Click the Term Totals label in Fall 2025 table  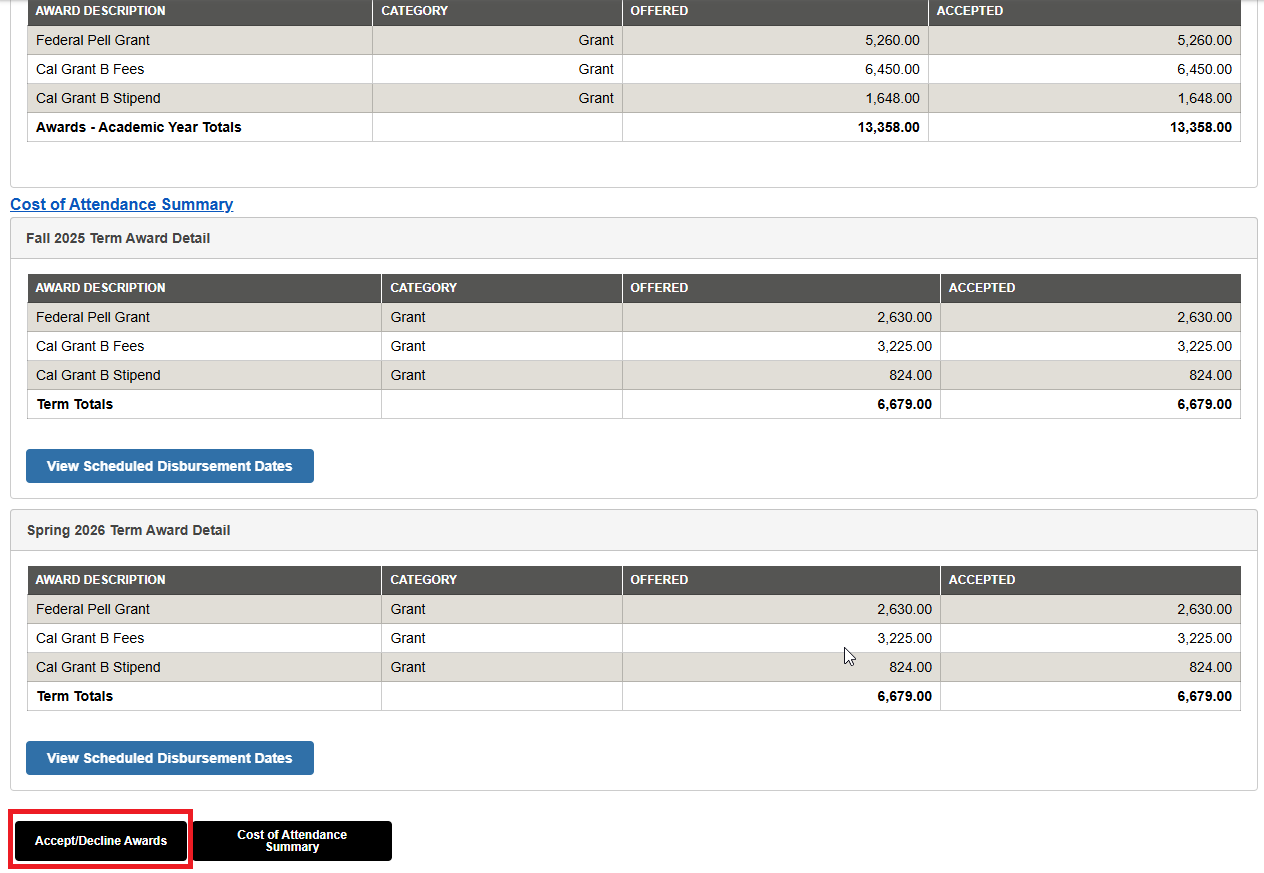point(75,404)
